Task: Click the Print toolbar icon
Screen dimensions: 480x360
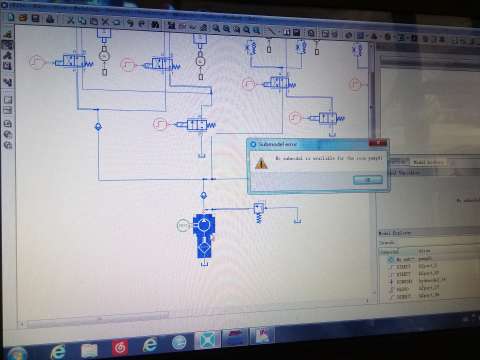Action: point(50,19)
